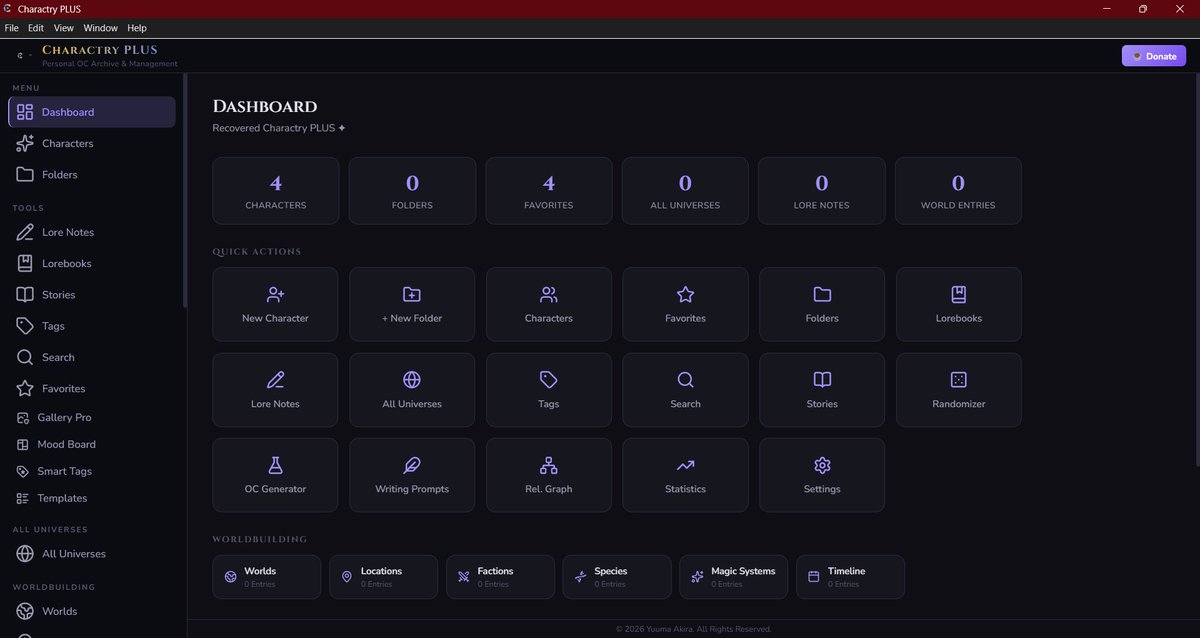
Task: Open the Characters quick action card
Action: pos(548,304)
